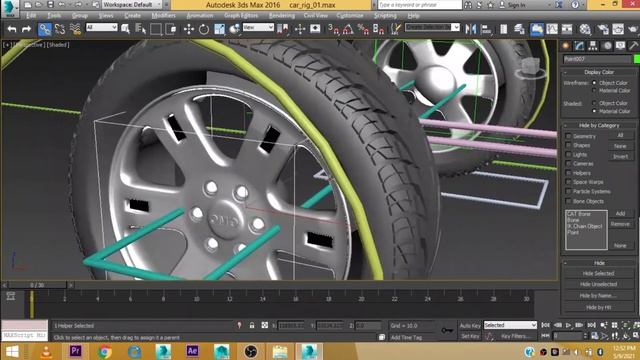Image resolution: width=640 pixels, height=360 pixels.
Task: Open the Modifiers menu
Action: [163, 16]
